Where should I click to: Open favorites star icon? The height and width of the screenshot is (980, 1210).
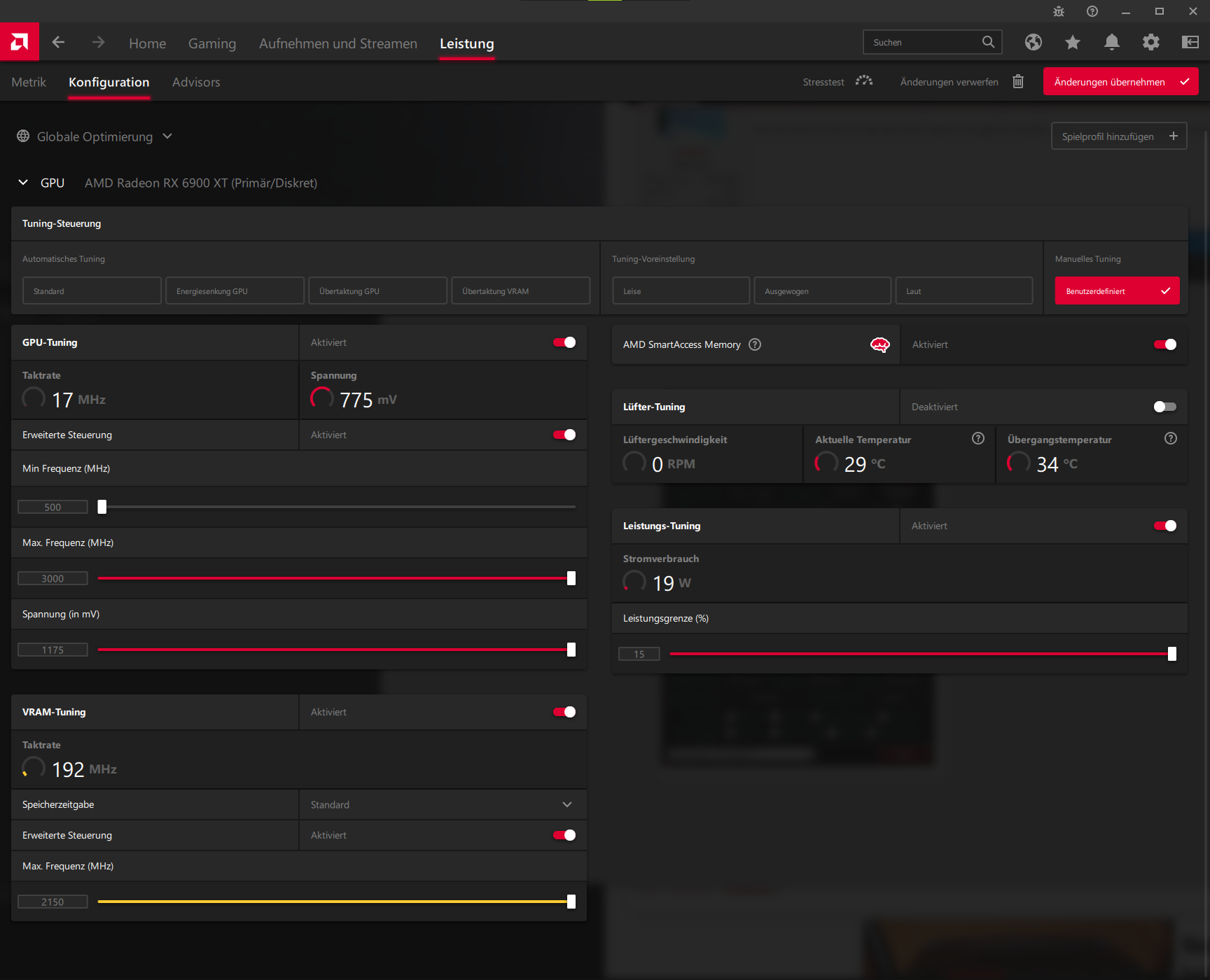coord(1073,43)
